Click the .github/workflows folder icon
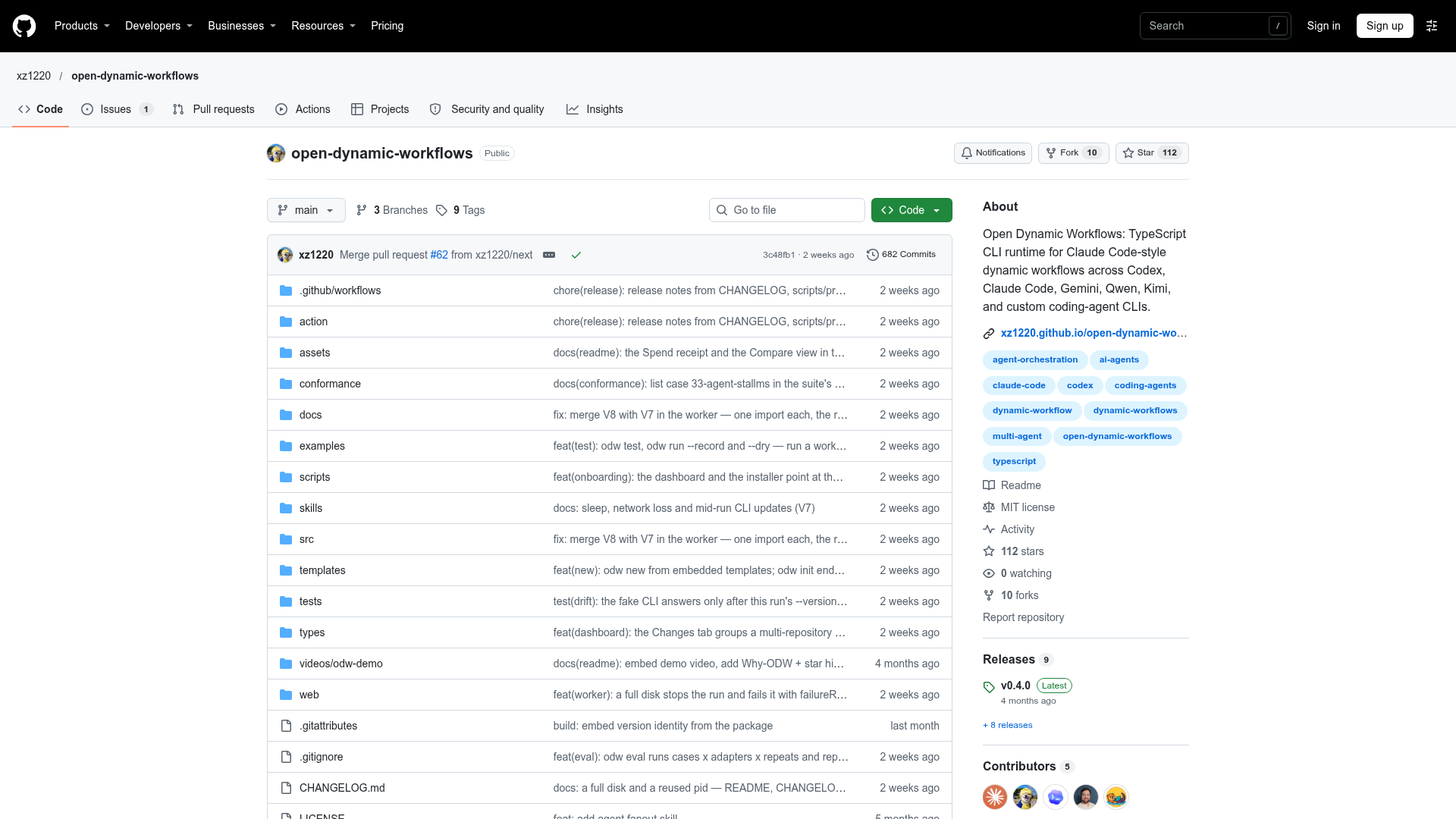This screenshot has height=819, width=1456. point(286,290)
